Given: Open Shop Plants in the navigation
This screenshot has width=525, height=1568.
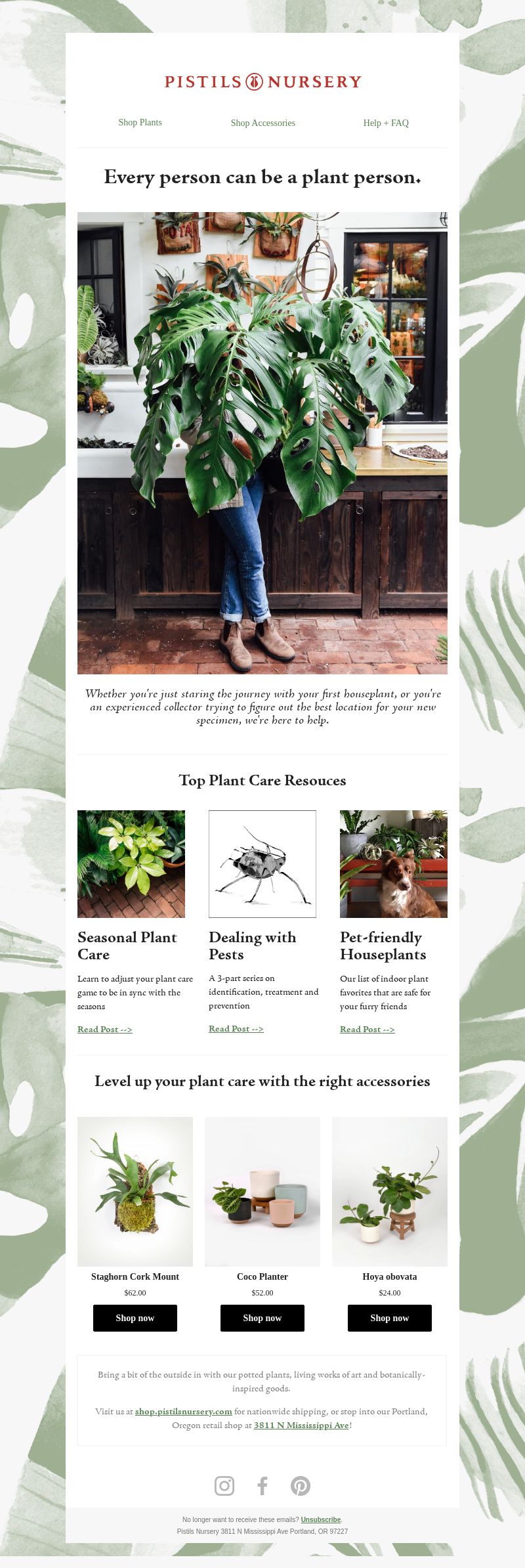Looking at the screenshot, I should point(140,122).
